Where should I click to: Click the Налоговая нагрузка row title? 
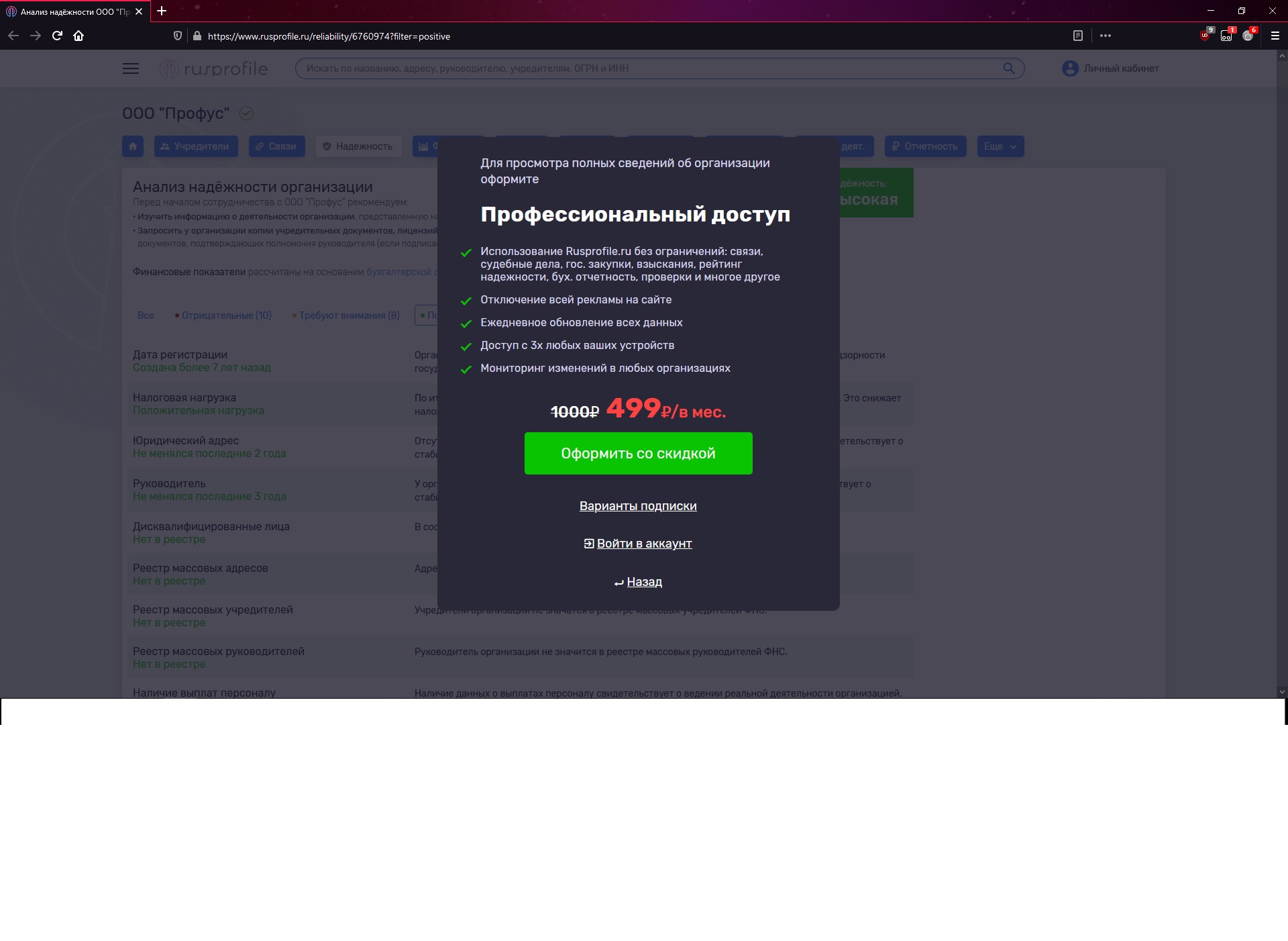[184, 398]
